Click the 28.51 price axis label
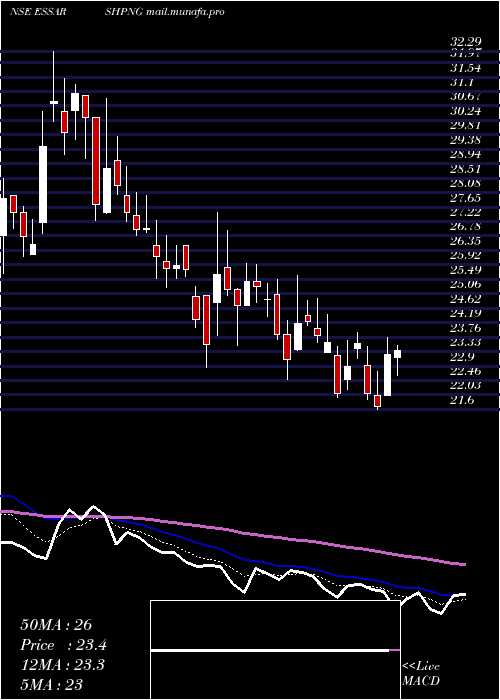Viewport: 500px width, 700px height. pos(466,169)
